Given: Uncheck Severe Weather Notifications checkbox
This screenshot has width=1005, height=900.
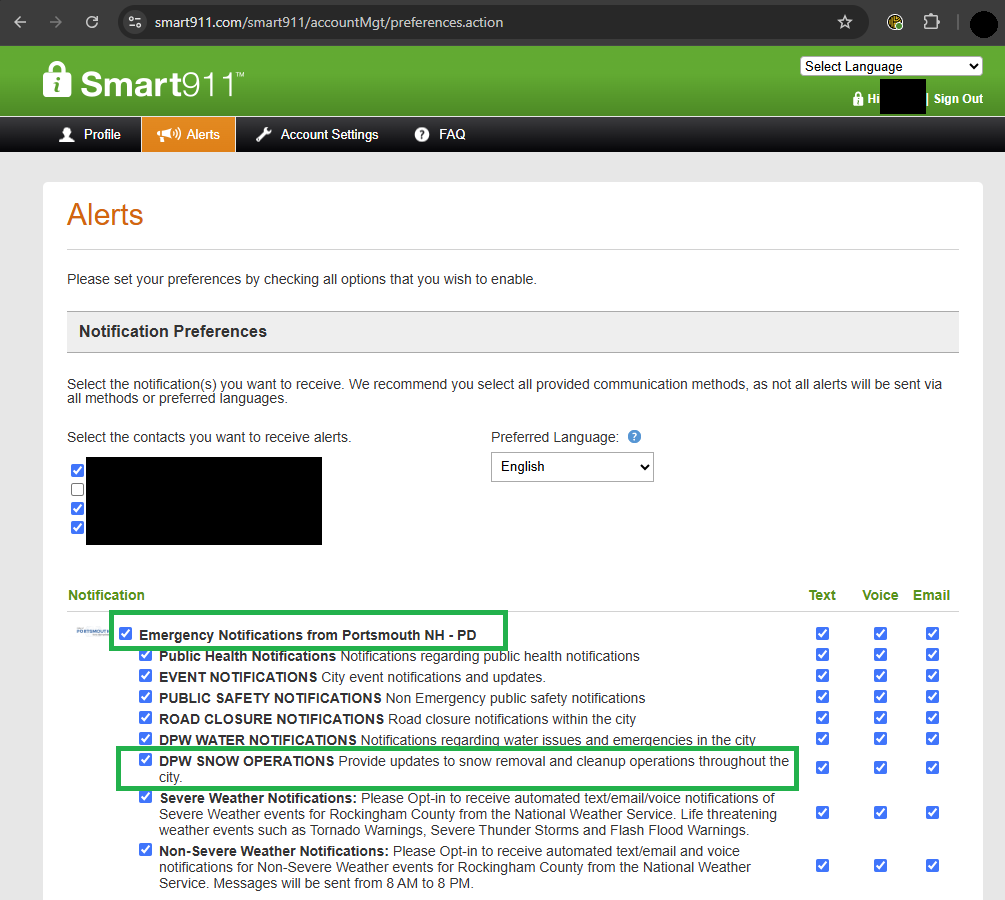Looking at the screenshot, I should (145, 797).
